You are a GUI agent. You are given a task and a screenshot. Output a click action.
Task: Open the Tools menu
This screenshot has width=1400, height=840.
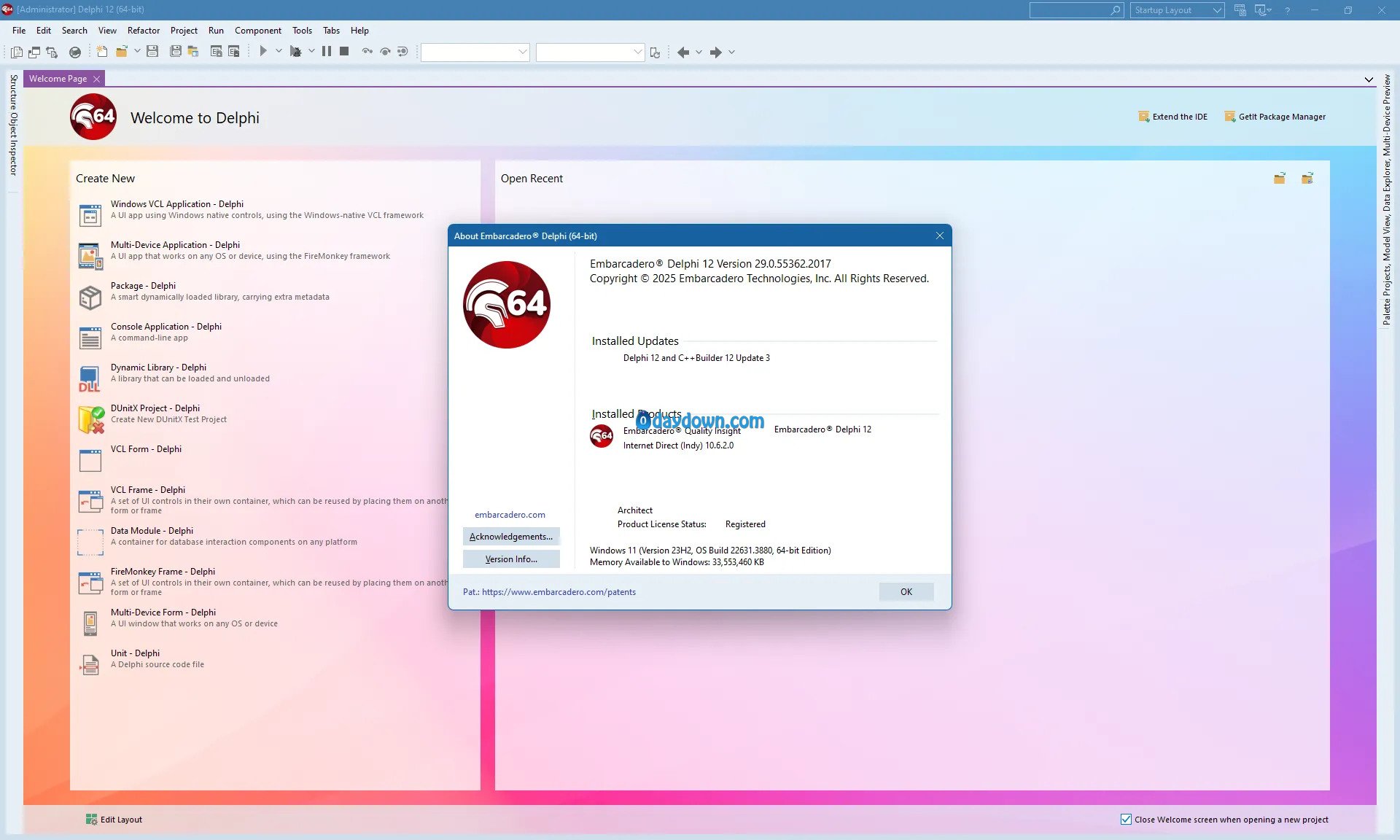(x=302, y=31)
